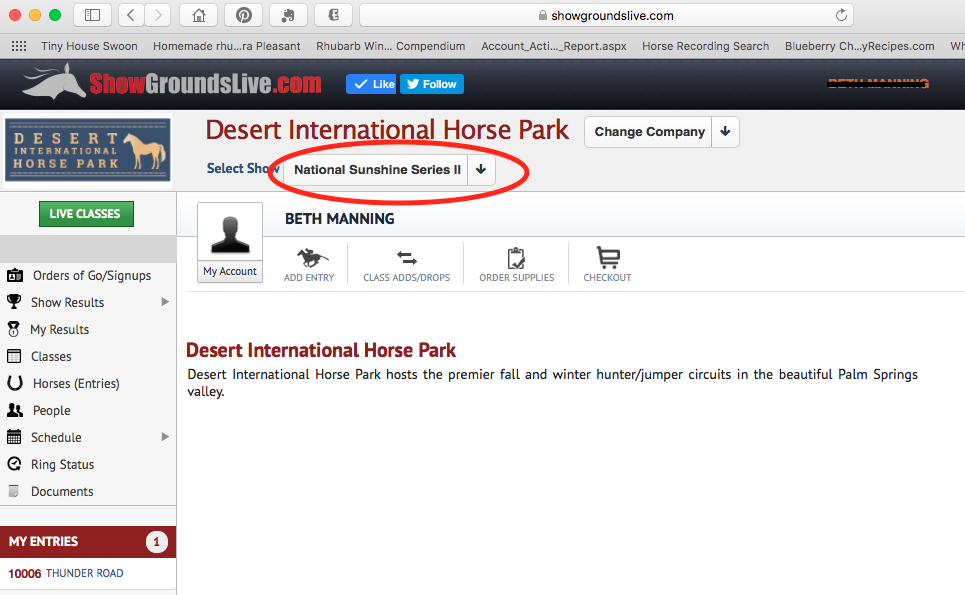Image resolution: width=965 pixels, height=595 pixels.
Task: Click the ShowGroundsLive.com horse logo
Action: tap(54, 82)
